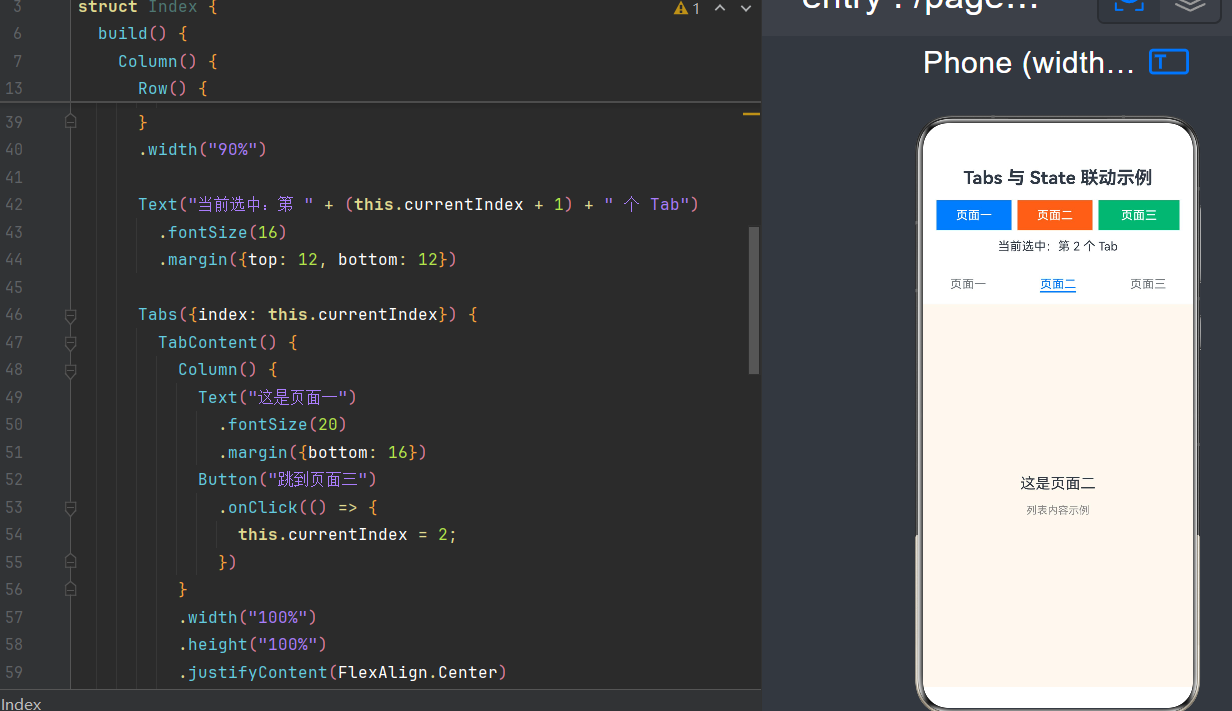Viewport: 1232px width, 711px height.
Task: Click '这是页面二' text in preview
Action: tap(1058, 484)
